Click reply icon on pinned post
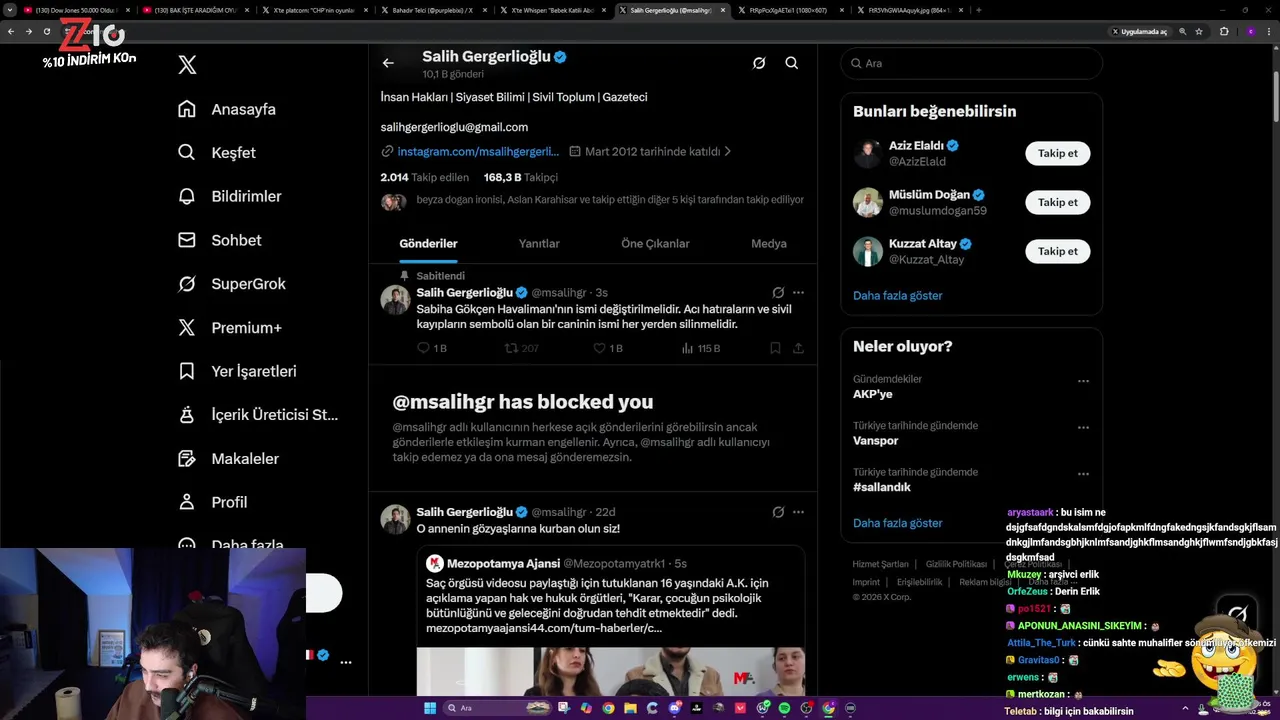1280x720 pixels. tap(423, 348)
